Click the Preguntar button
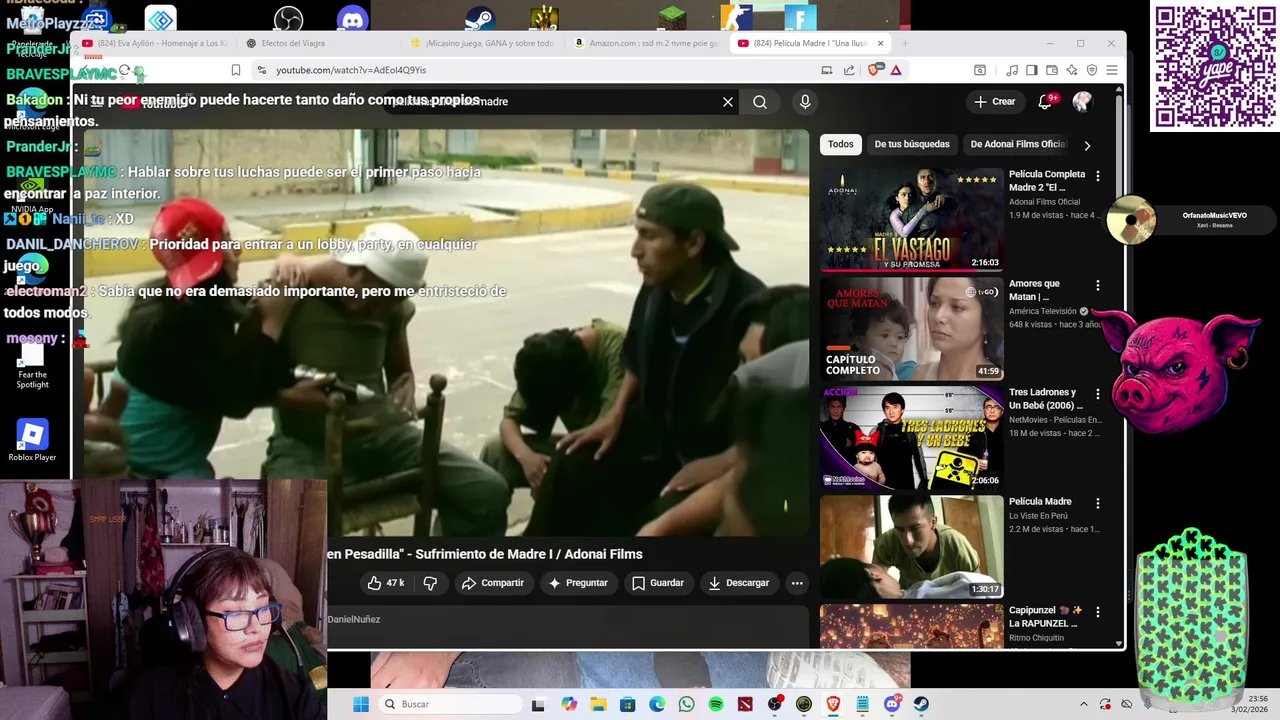Viewport: 1280px width, 720px height. pyautogui.click(x=578, y=583)
